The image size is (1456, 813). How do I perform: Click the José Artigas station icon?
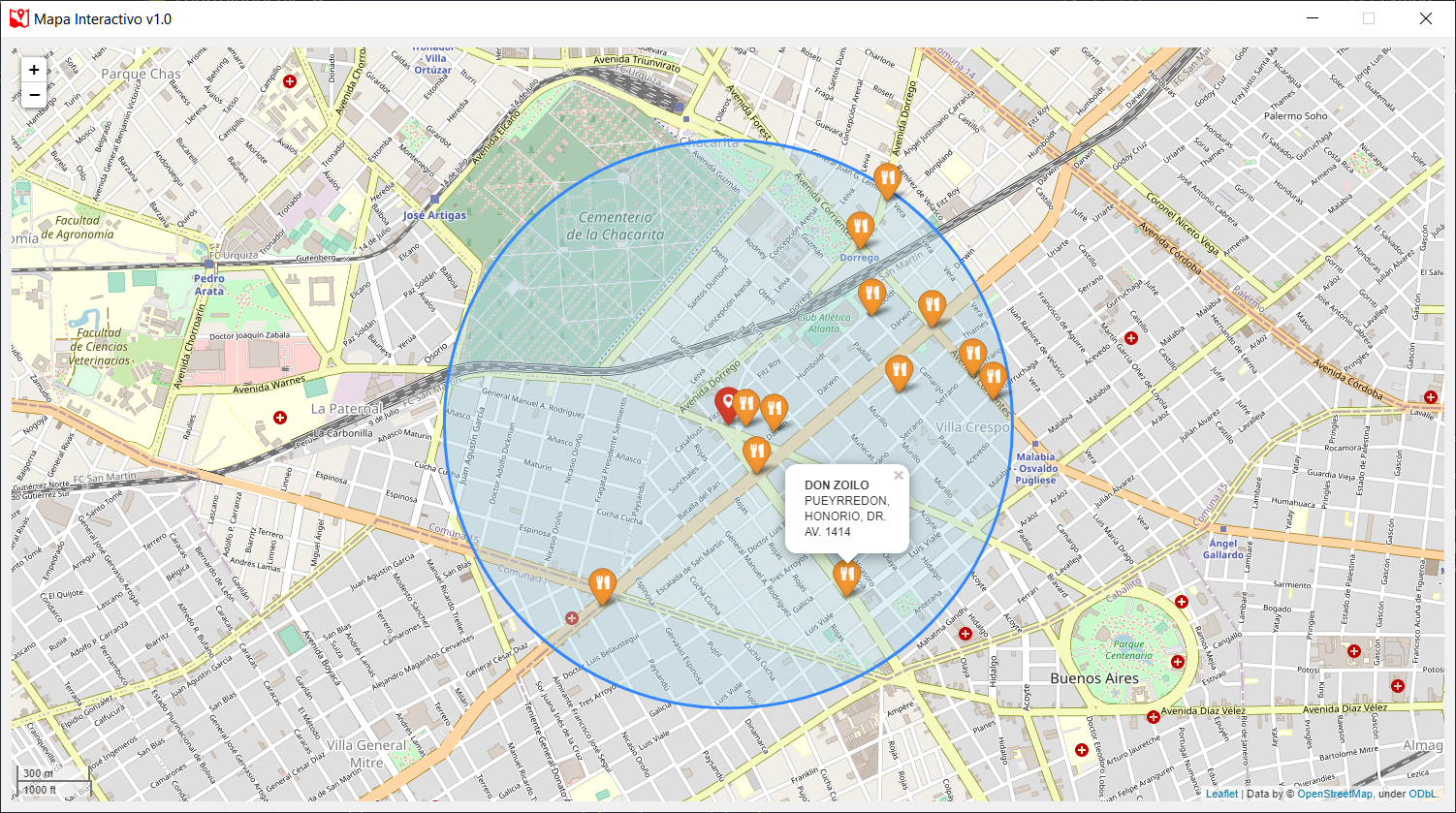[x=434, y=200]
